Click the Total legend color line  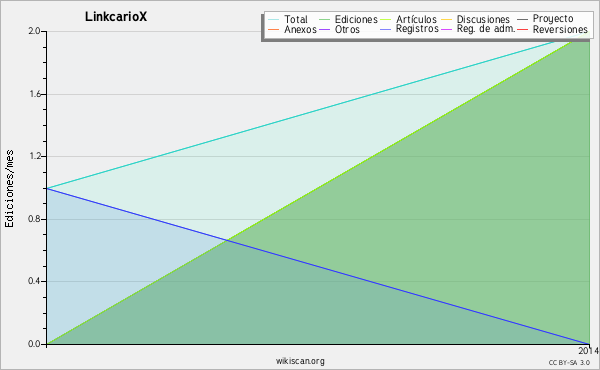pyautogui.click(x=273, y=19)
